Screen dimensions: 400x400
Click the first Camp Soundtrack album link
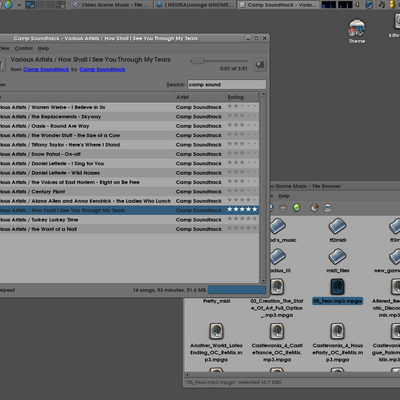tap(46, 69)
